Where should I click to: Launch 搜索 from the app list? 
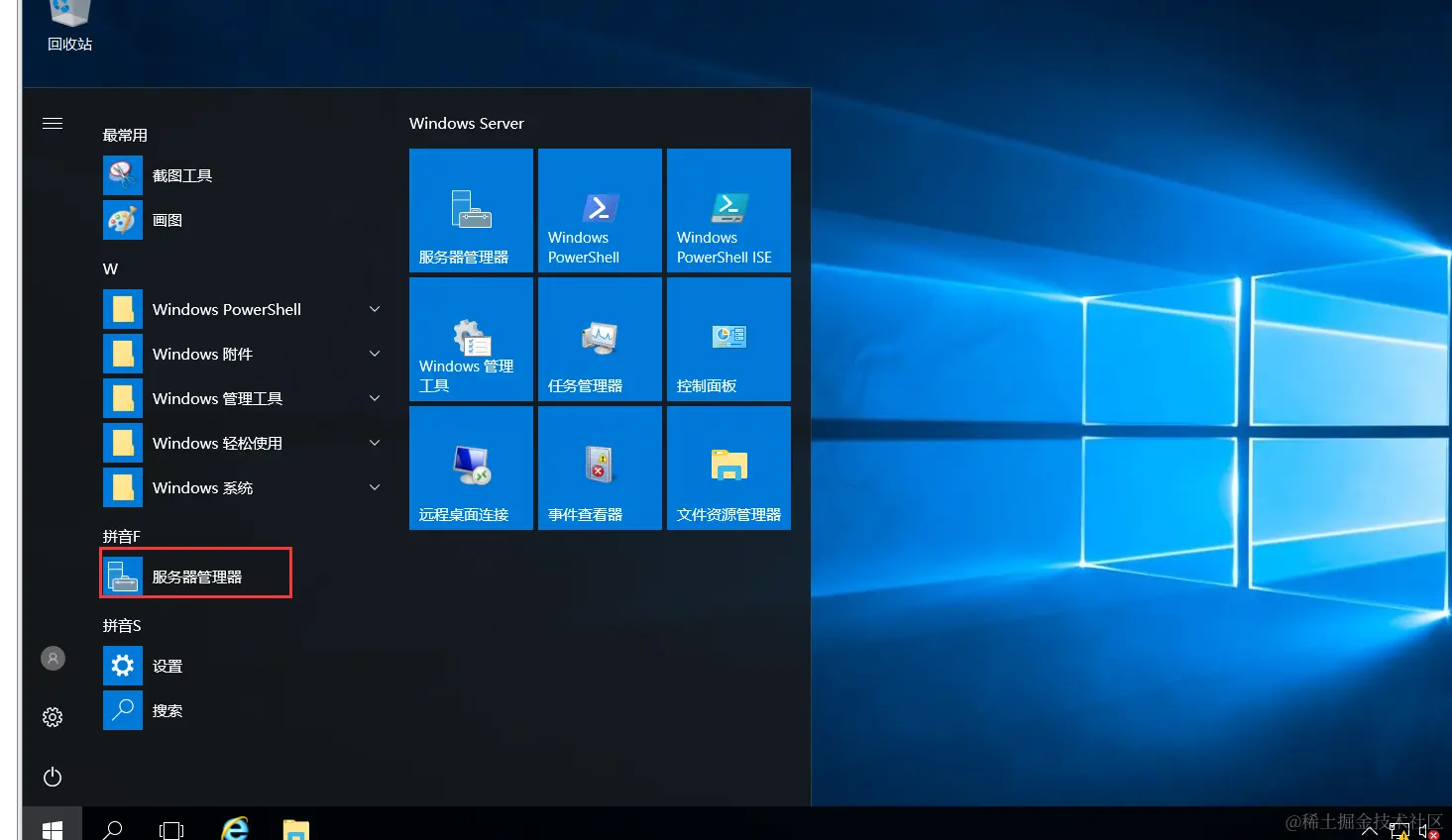pyautogui.click(x=243, y=710)
